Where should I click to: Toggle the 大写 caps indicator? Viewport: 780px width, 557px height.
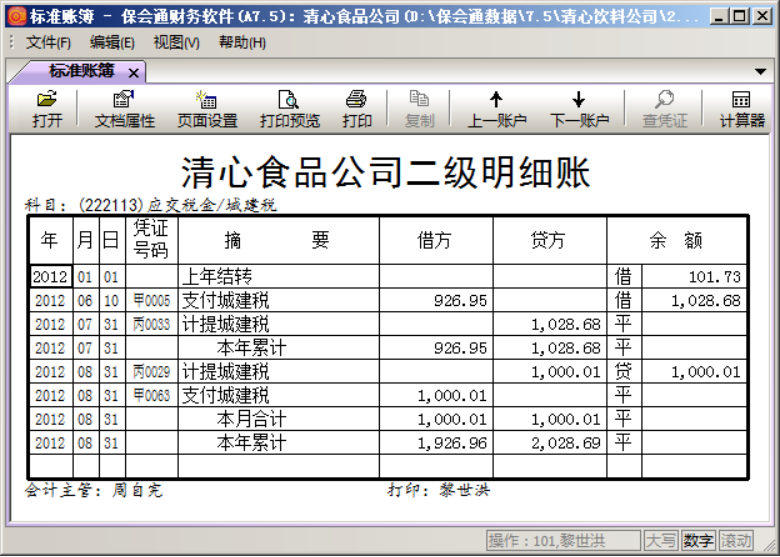(x=661, y=541)
